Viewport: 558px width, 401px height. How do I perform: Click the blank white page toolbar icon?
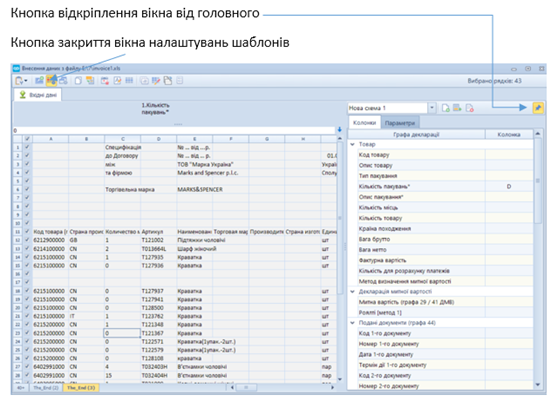tap(78, 81)
